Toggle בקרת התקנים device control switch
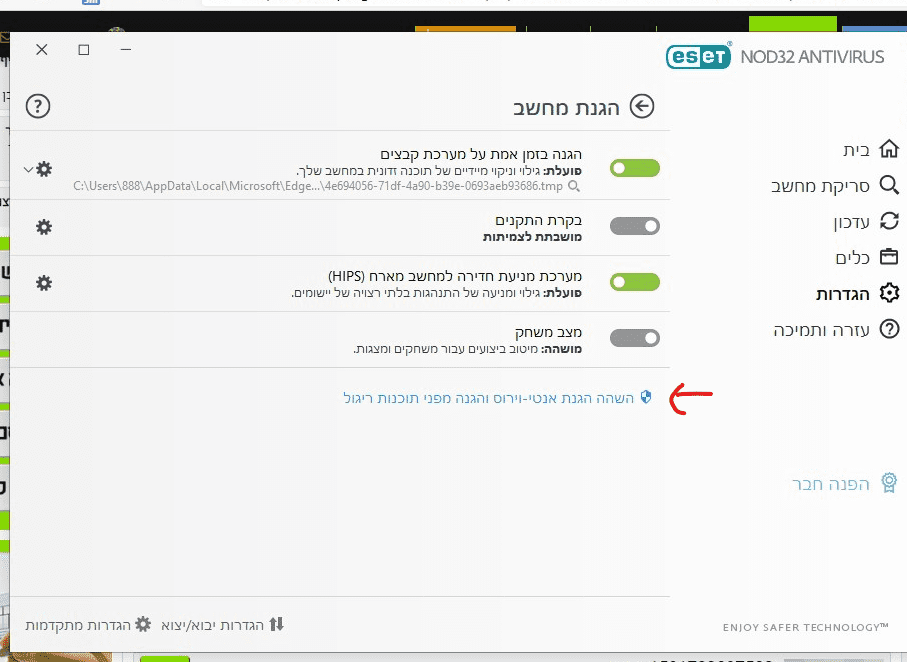Viewport: 907px width, 662px height. point(635,226)
